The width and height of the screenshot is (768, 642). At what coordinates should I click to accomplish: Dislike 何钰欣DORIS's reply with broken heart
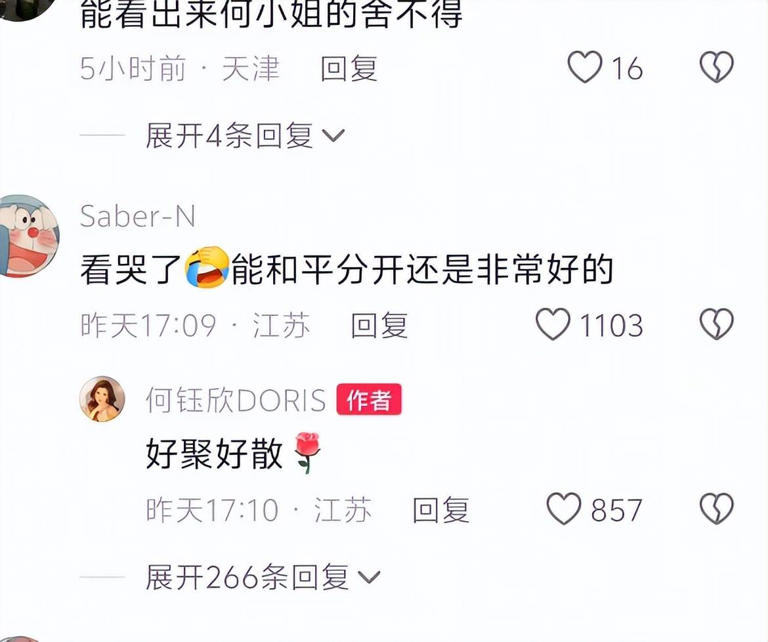pos(716,508)
